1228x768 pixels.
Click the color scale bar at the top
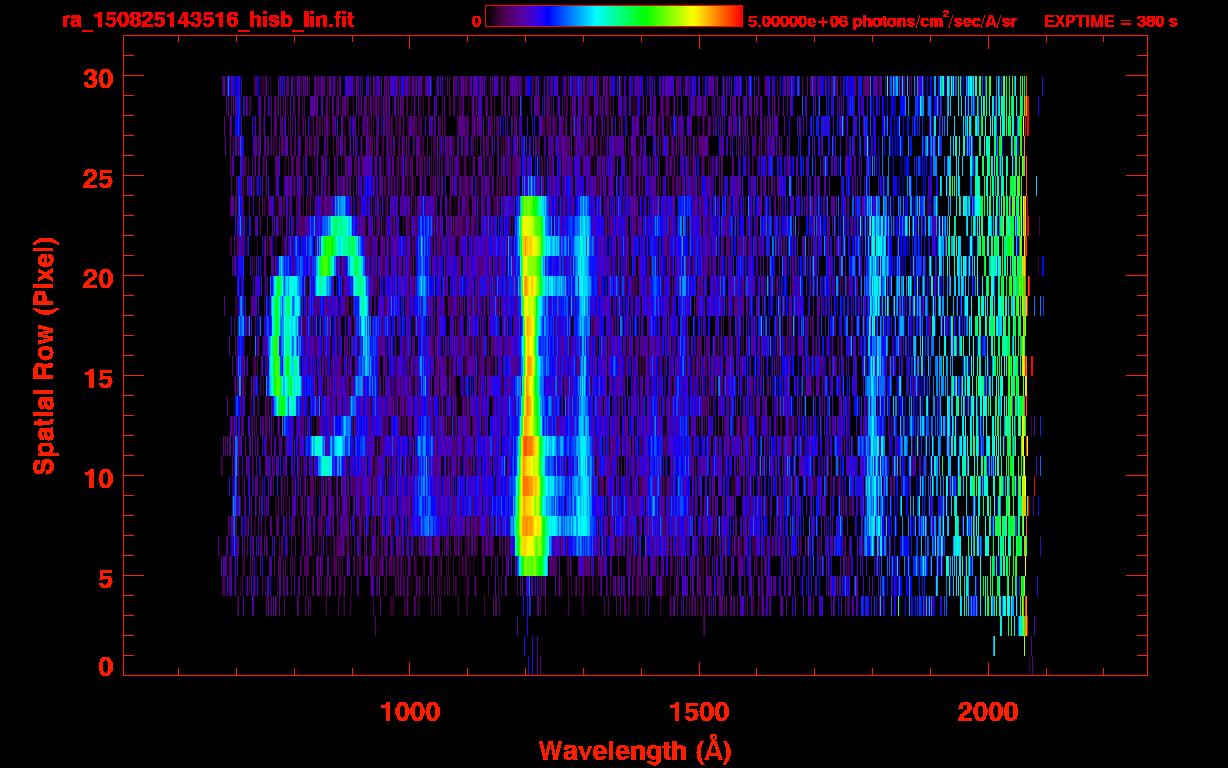614,16
